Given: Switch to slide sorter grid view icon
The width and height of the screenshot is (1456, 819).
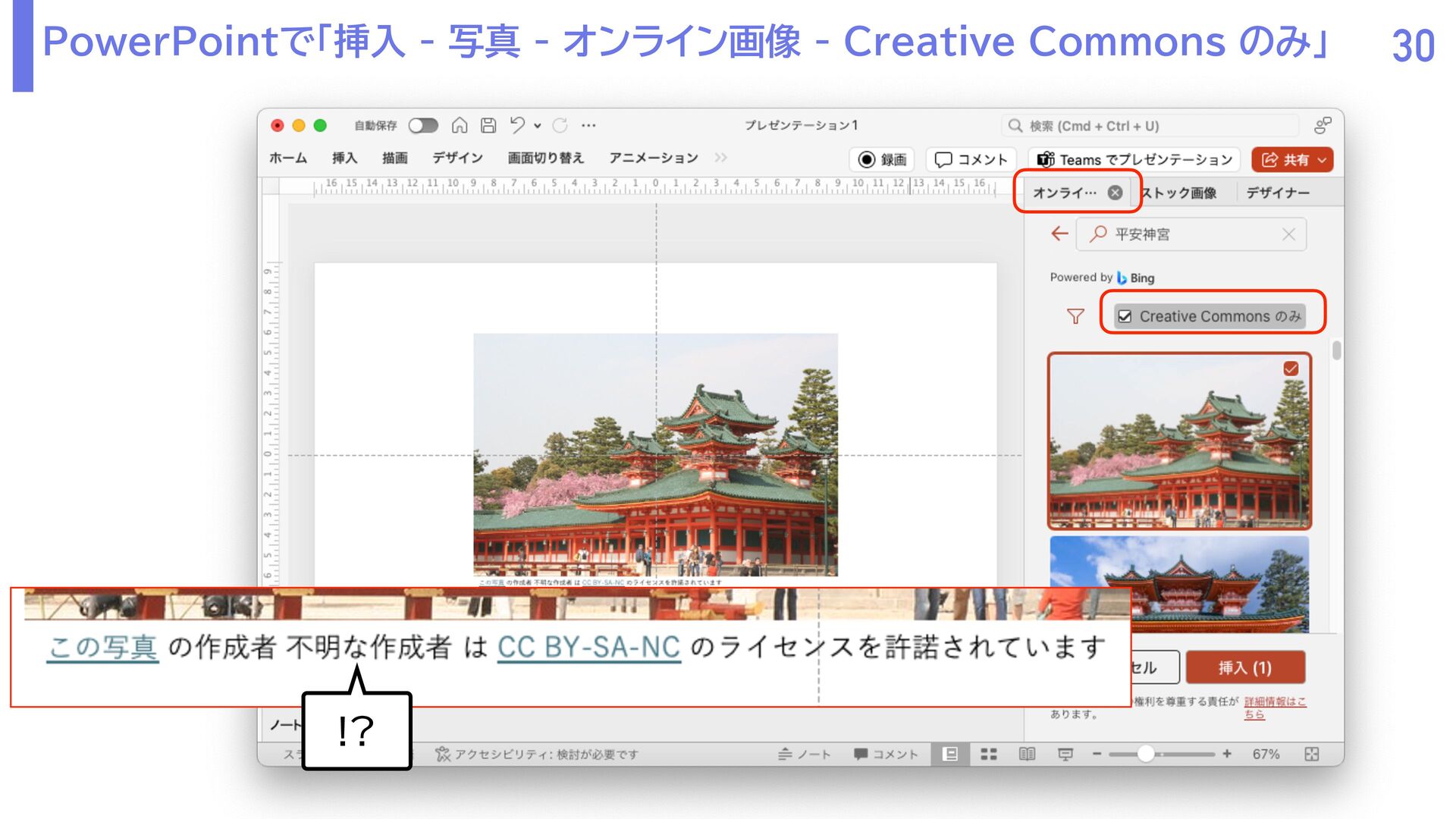Looking at the screenshot, I should 988,754.
